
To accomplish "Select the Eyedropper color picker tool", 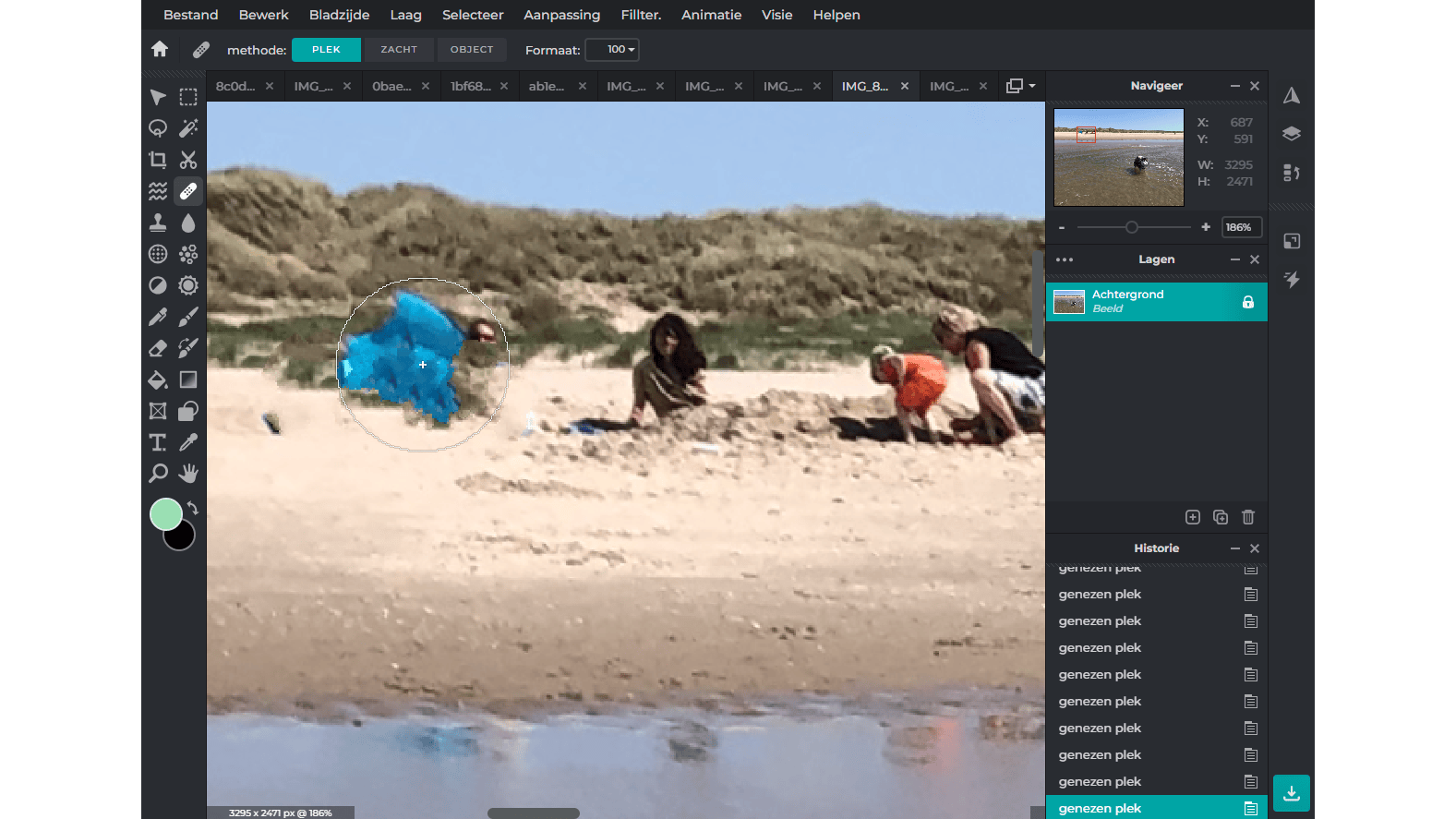I will tap(188, 442).
